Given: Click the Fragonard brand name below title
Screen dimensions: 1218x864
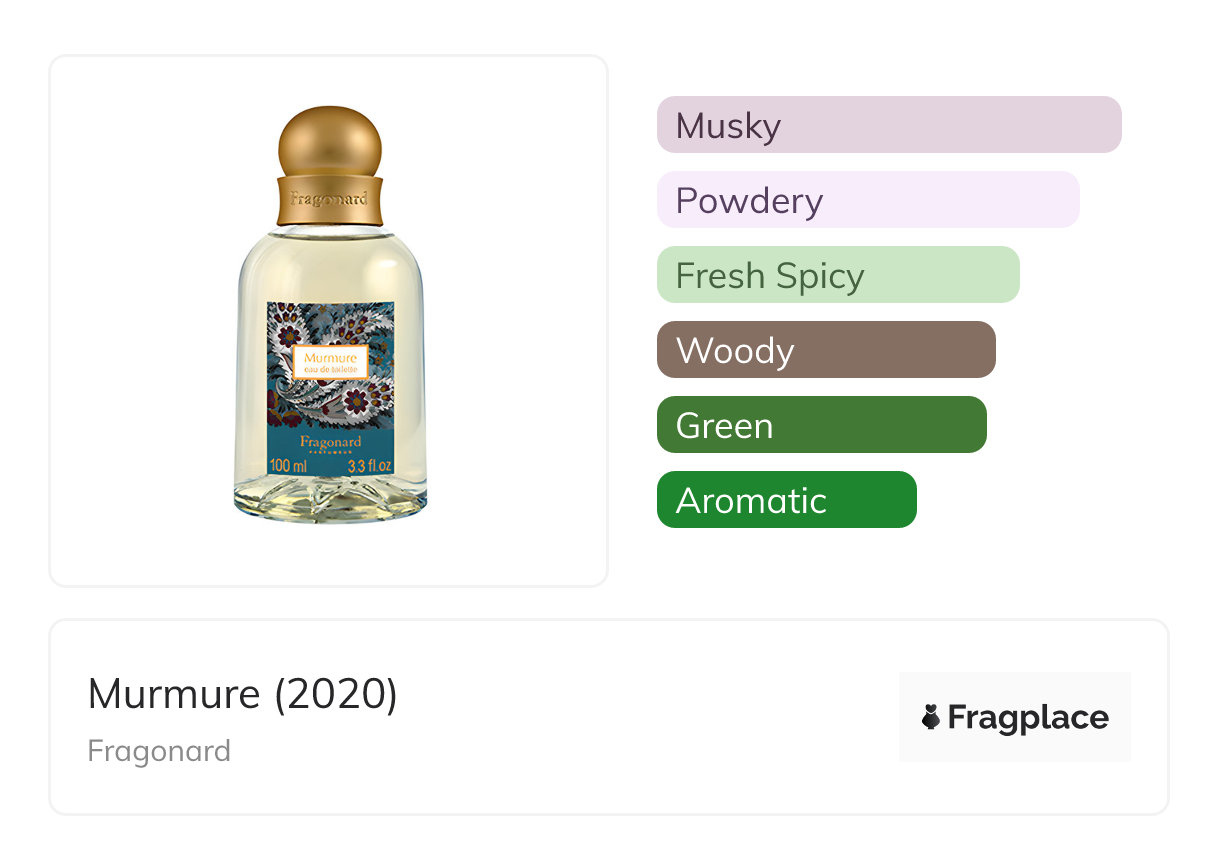Looking at the screenshot, I should [x=159, y=751].
